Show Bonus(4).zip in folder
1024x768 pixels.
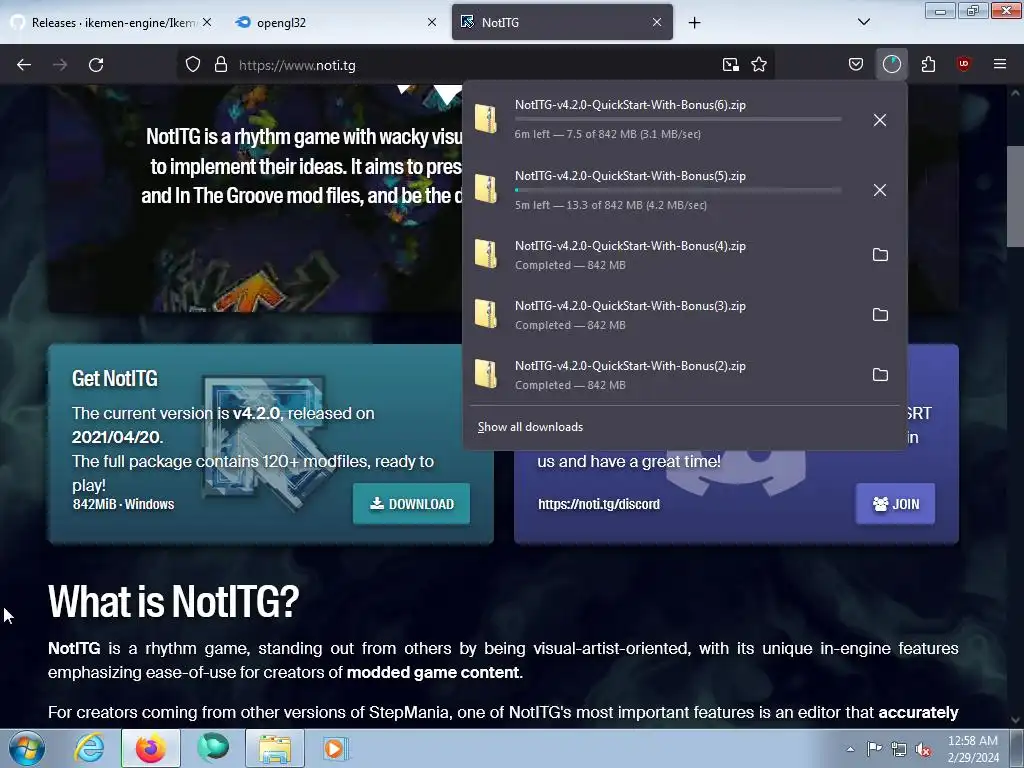(880, 255)
